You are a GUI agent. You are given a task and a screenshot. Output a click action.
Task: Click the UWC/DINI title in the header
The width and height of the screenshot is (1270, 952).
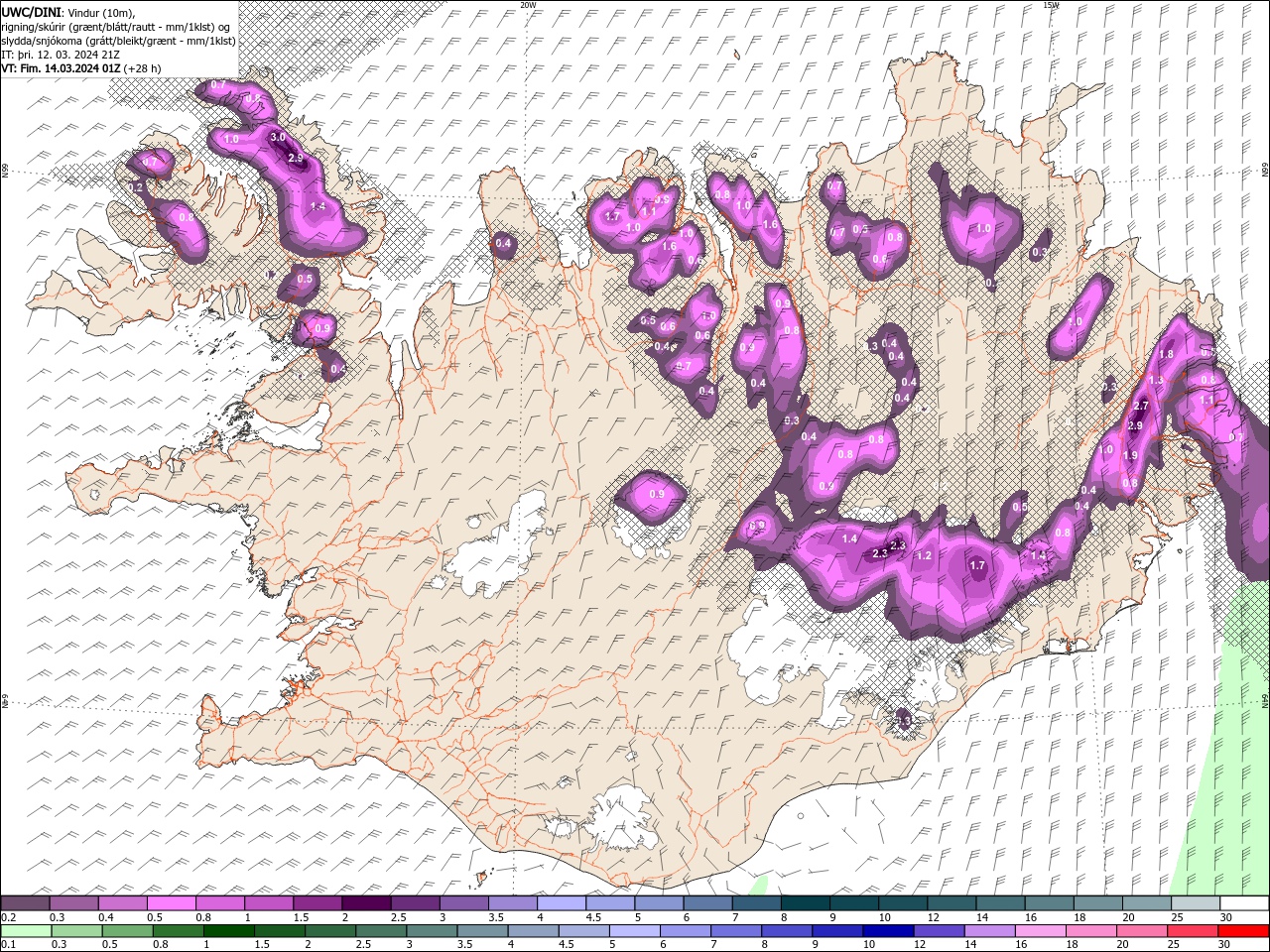coord(33,11)
